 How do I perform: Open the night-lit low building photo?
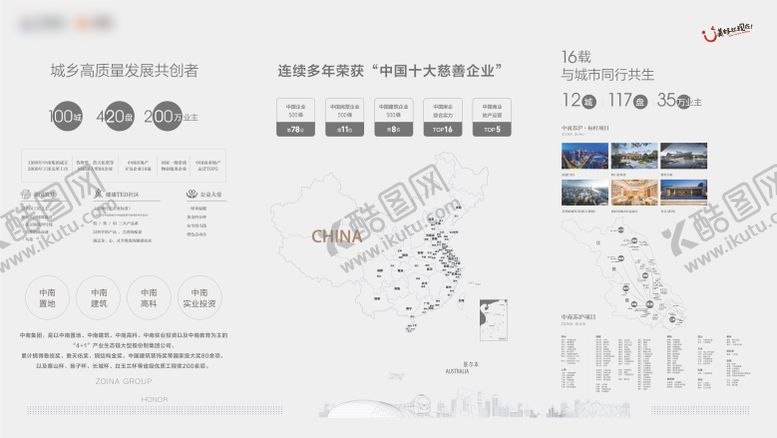click(684, 192)
